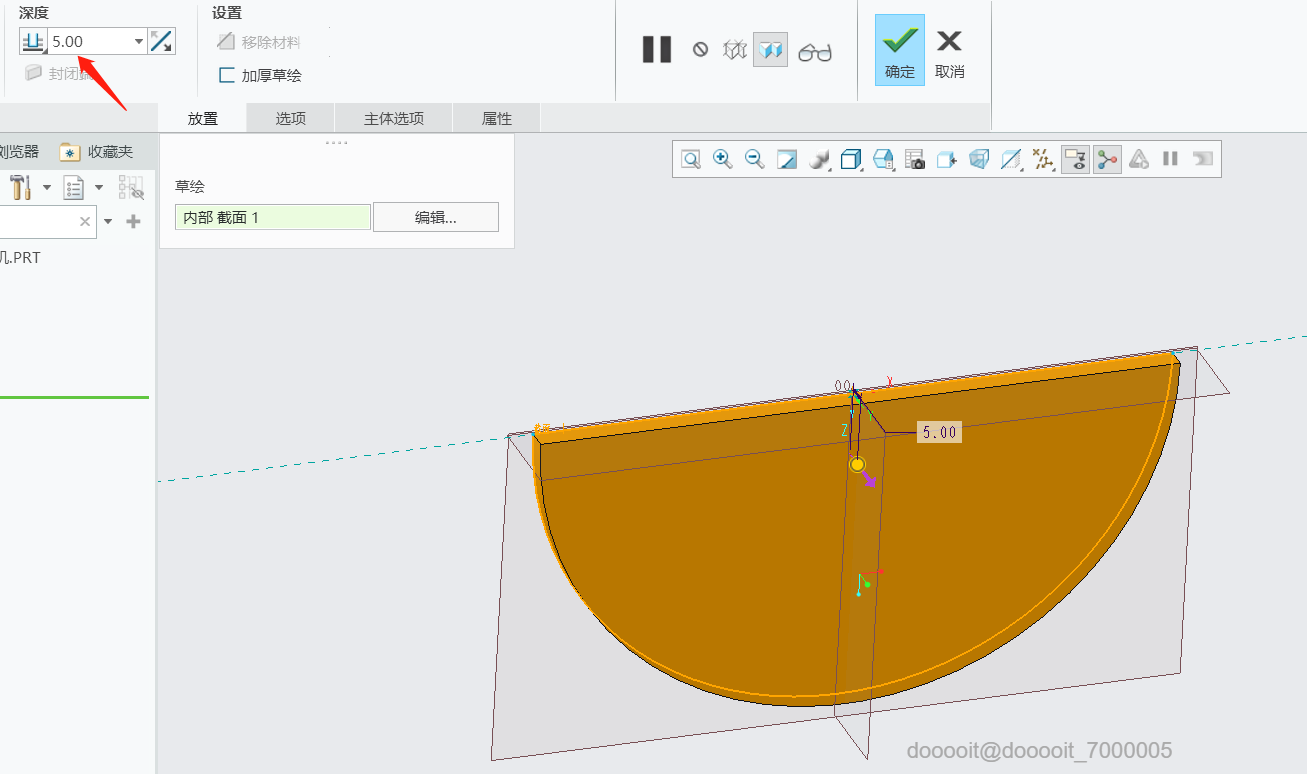Open the search filter dropdown arrow

[x=107, y=222]
